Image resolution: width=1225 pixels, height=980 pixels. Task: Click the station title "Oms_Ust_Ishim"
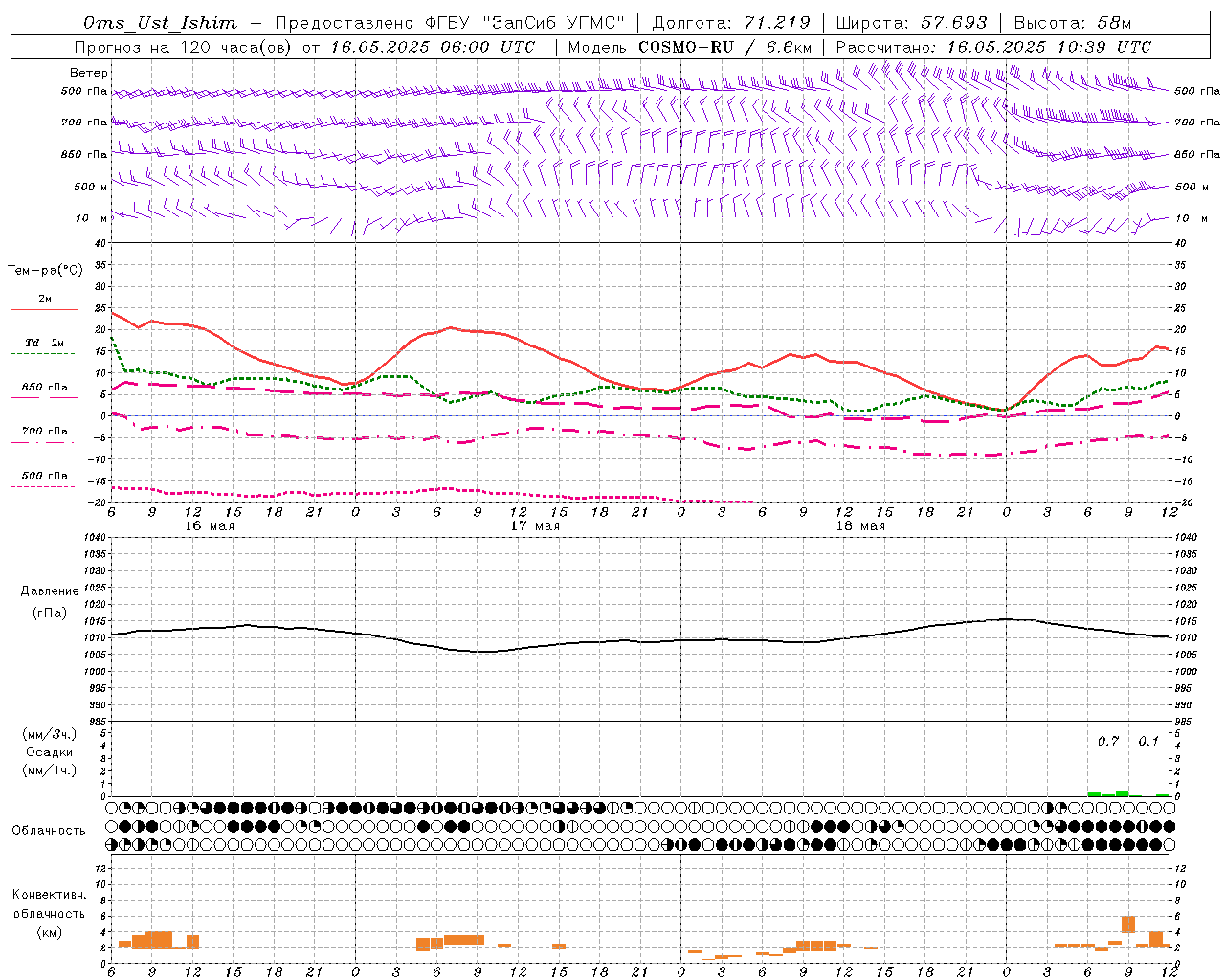point(160,23)
